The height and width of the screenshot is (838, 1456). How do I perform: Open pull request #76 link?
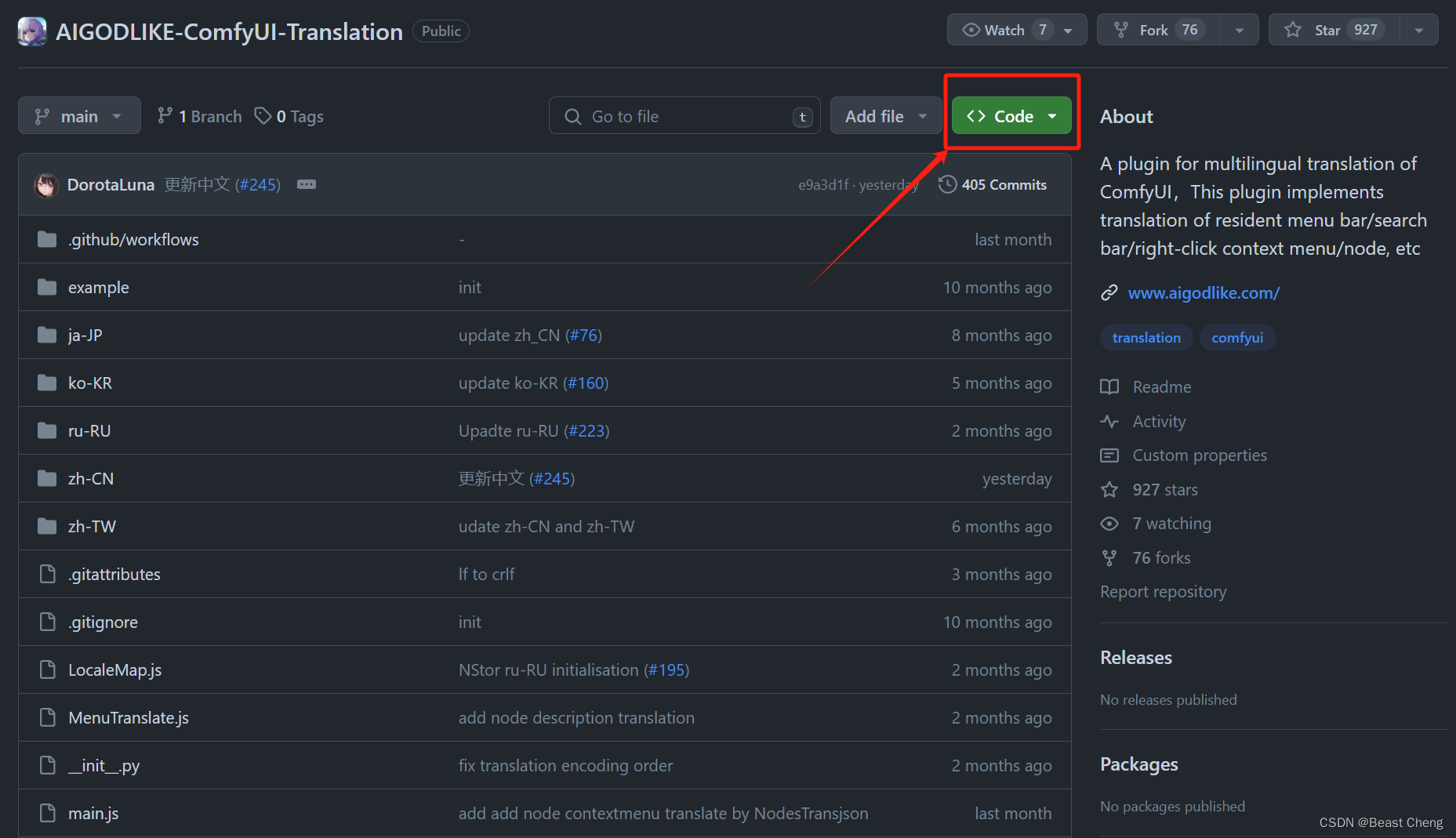[x=584, y=336]
